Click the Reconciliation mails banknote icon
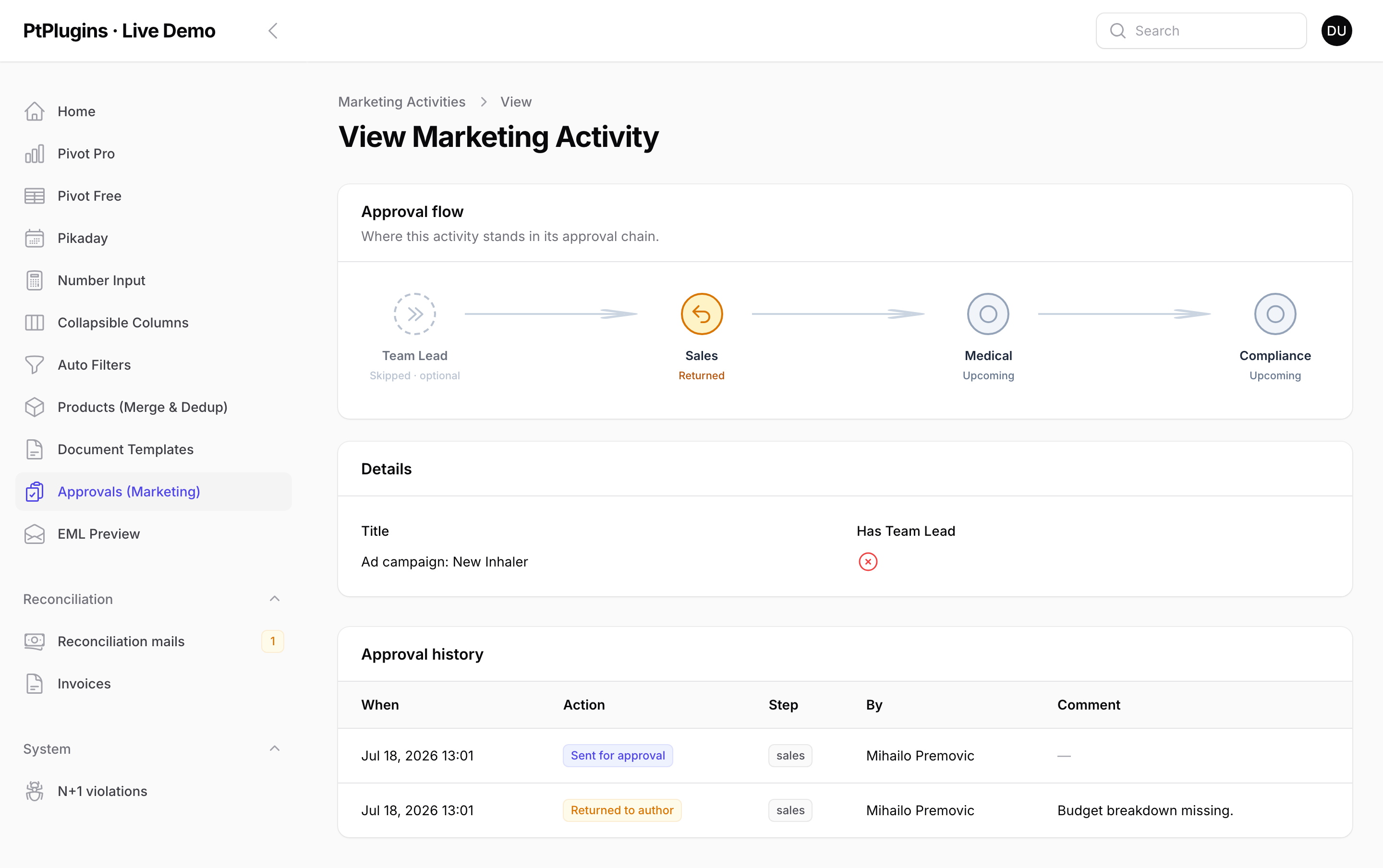Viewport: 1383px width, 868px height. pos(35,641)
